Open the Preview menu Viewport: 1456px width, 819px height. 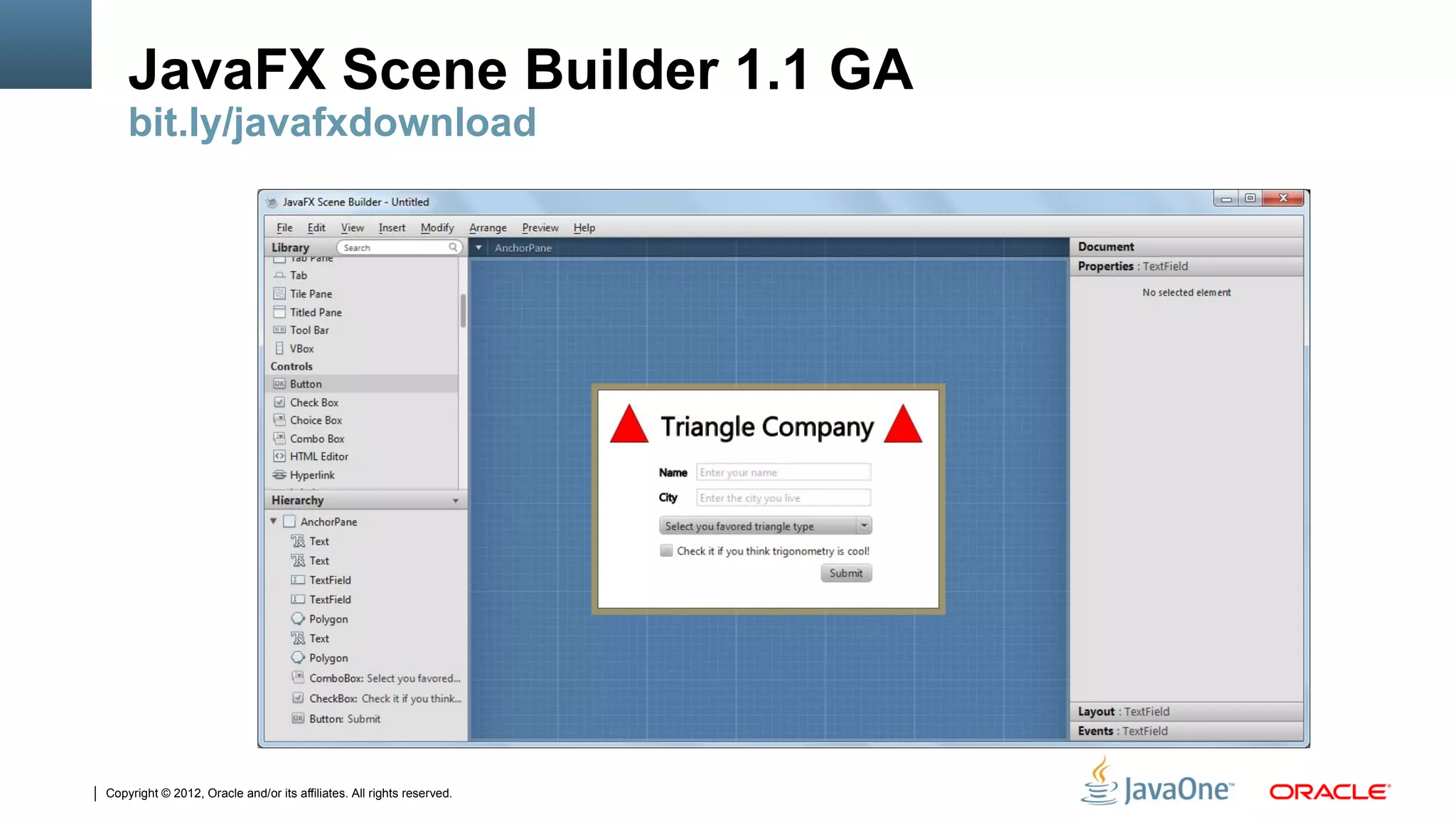[x=540, y=227]
